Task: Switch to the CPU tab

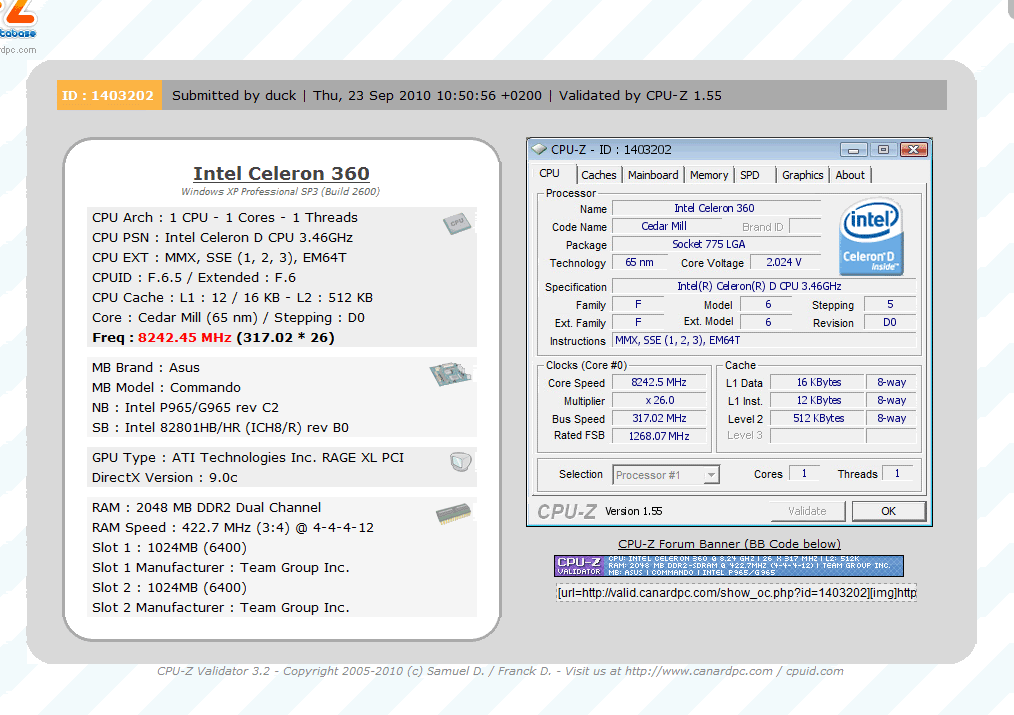Action: [x=550, y=173]
